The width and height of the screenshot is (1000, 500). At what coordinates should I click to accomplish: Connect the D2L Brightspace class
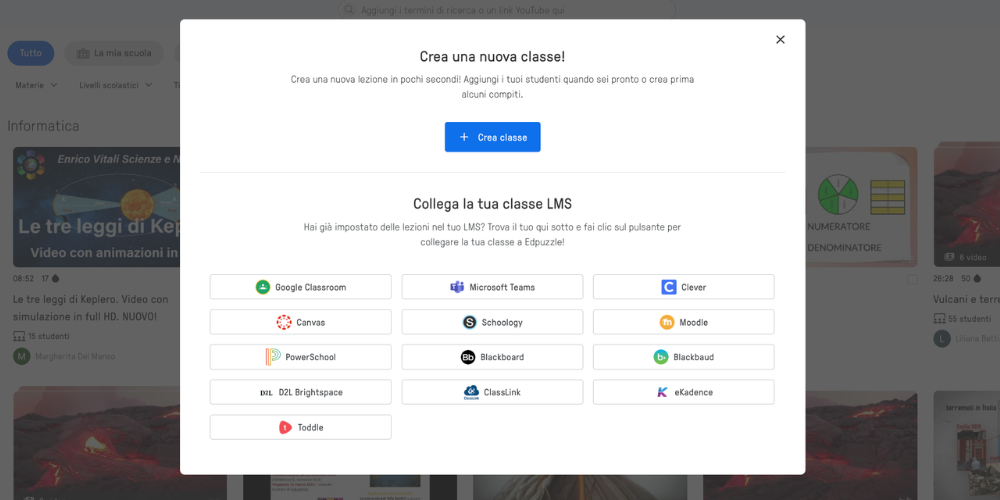[x=300, y=392]
